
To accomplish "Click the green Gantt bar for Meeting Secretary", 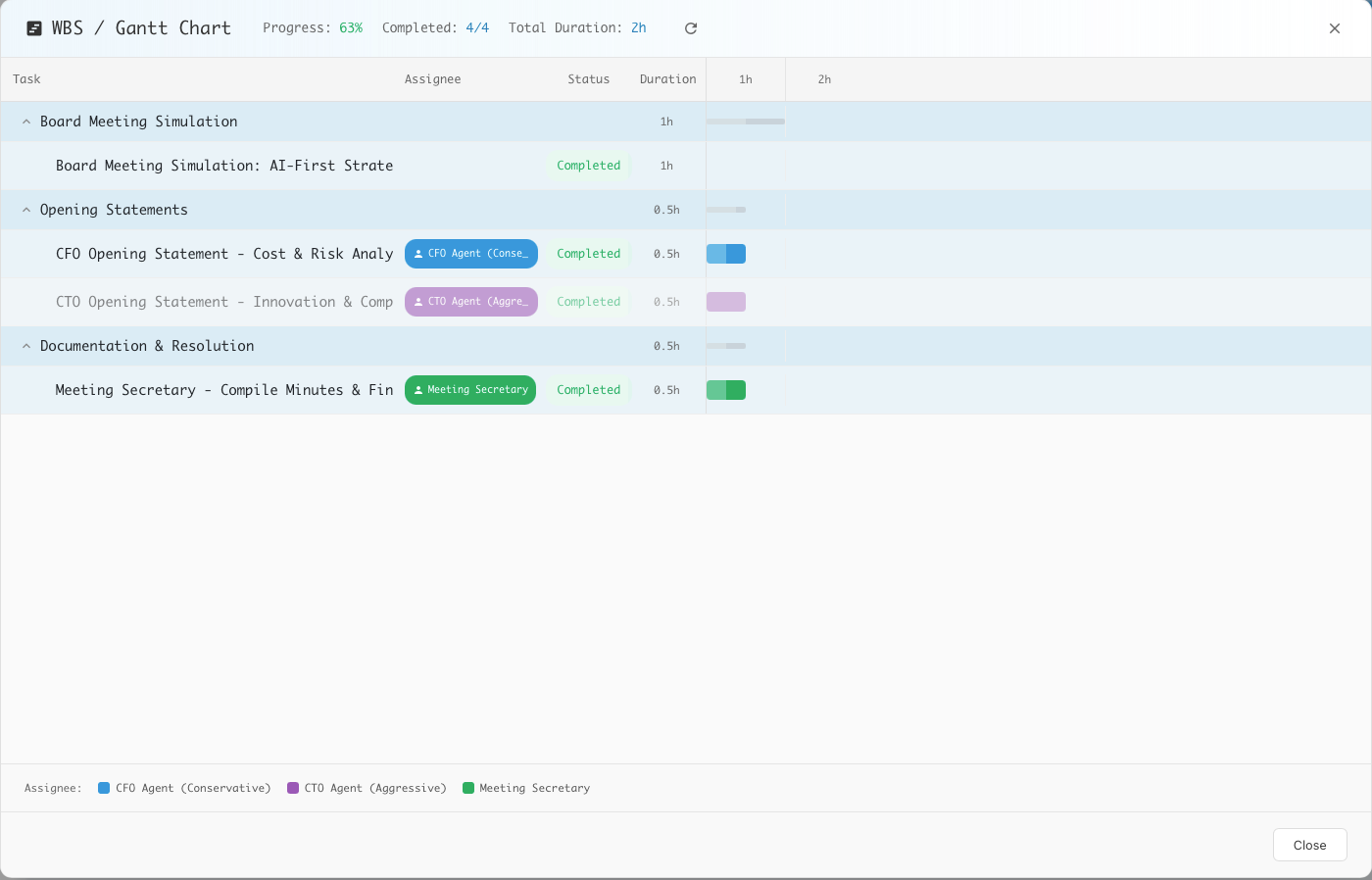I will click(x=726, y=390).
